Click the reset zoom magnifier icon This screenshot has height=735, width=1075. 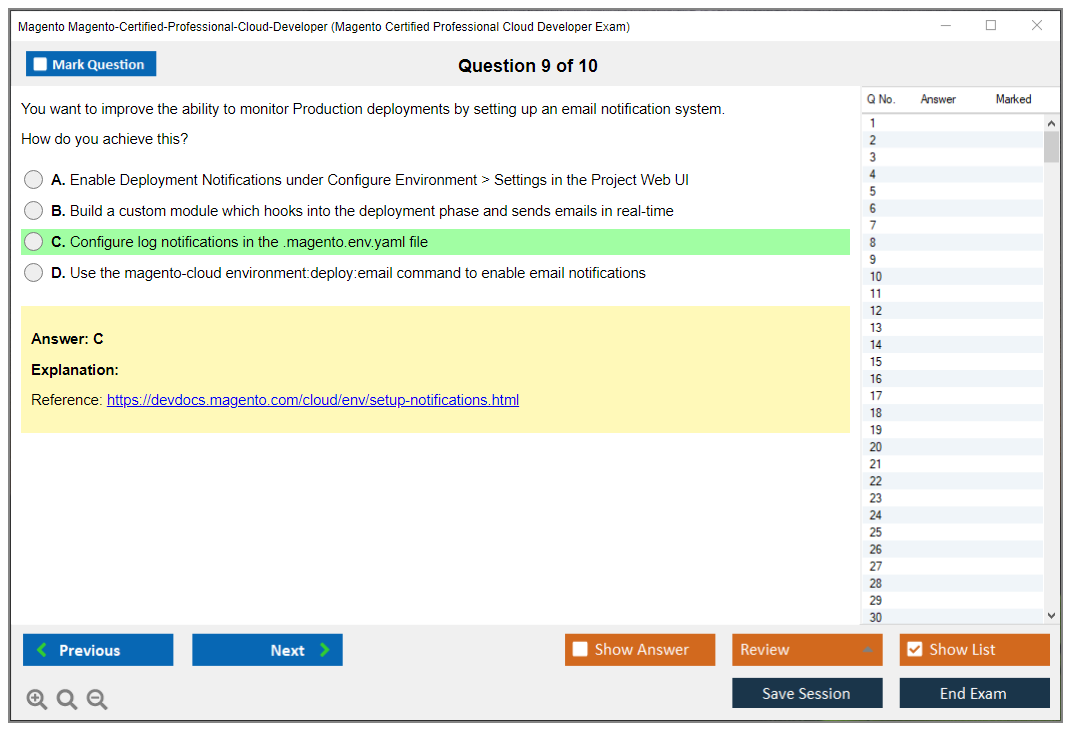click(67, 700)
